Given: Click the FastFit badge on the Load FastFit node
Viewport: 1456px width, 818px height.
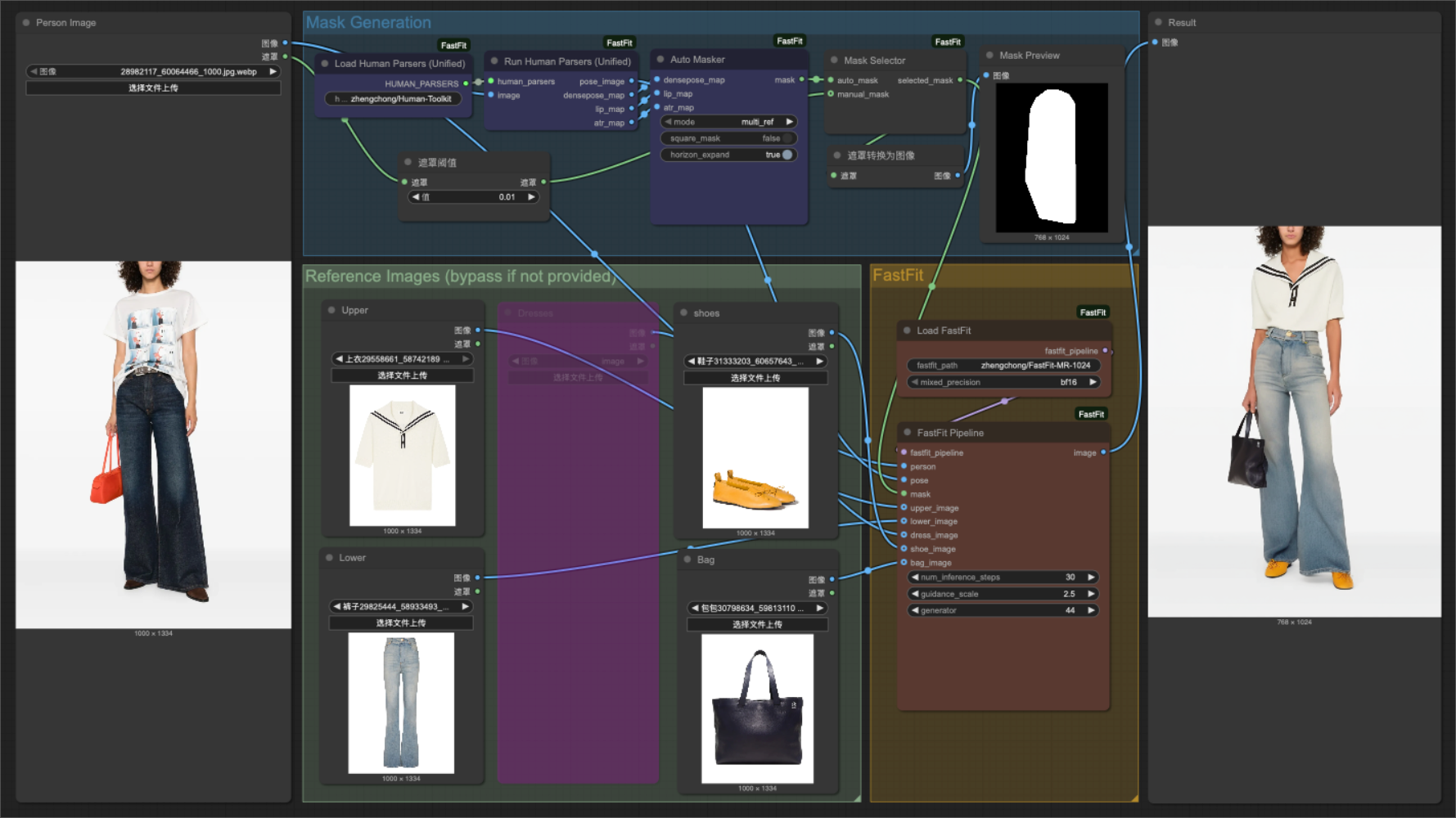Looking at the screenshot, I should [1093, 312].
